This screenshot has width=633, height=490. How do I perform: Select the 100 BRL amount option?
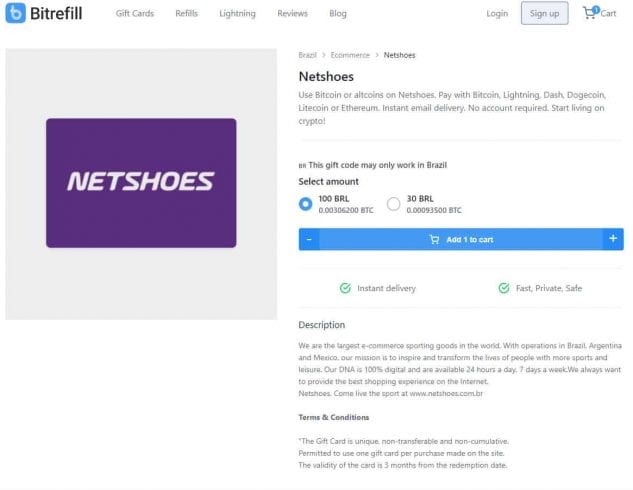(x=306, y=204)
